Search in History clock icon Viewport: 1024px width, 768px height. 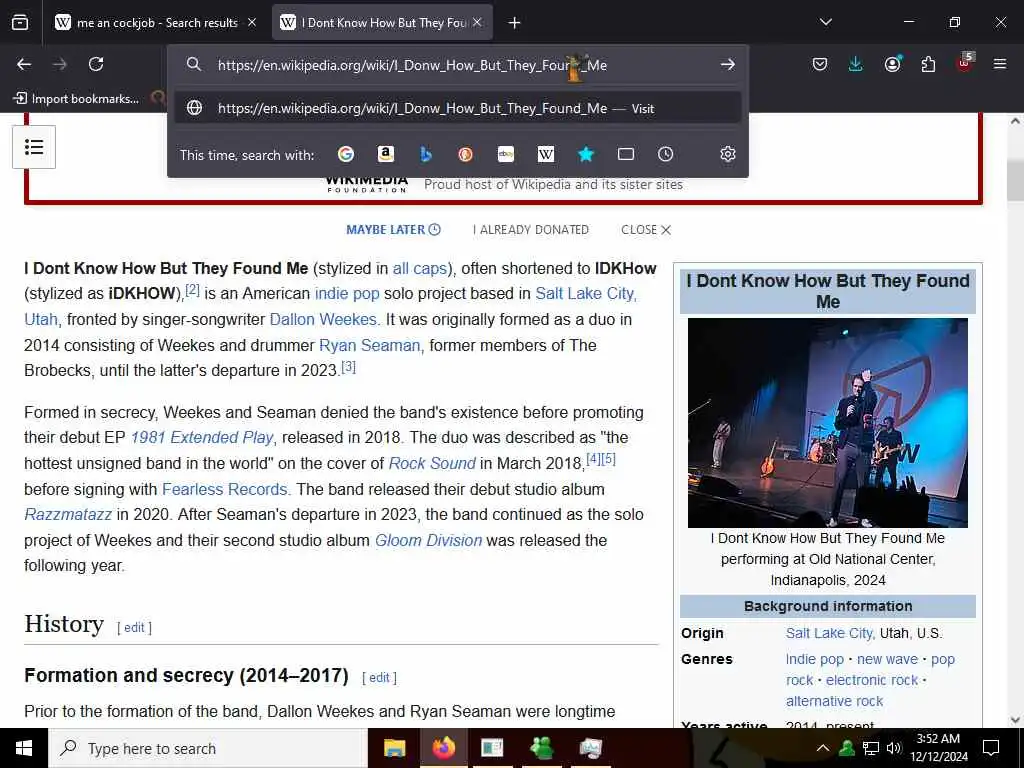click(x=665, y=154)
